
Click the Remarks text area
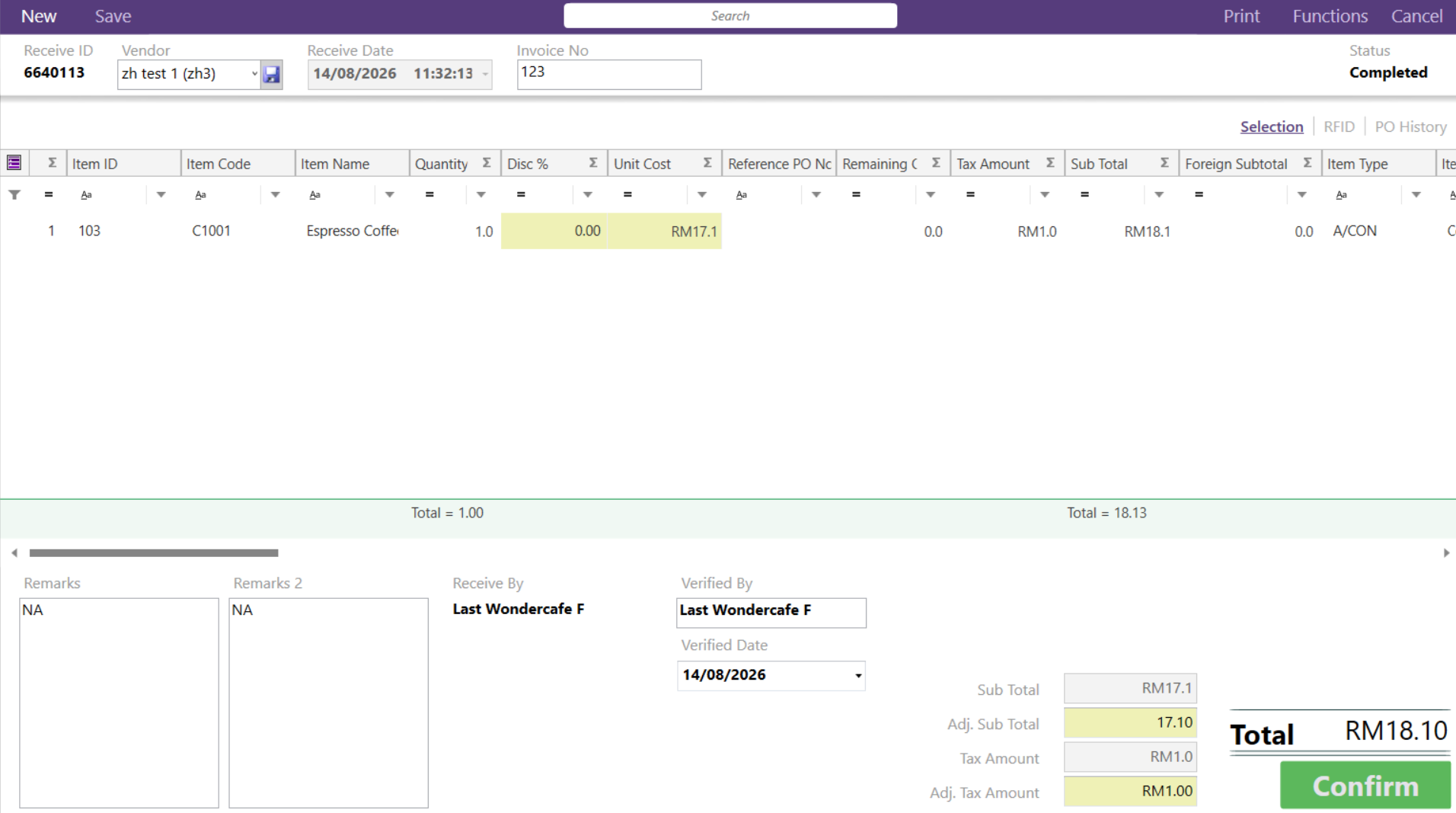(119, 703)
